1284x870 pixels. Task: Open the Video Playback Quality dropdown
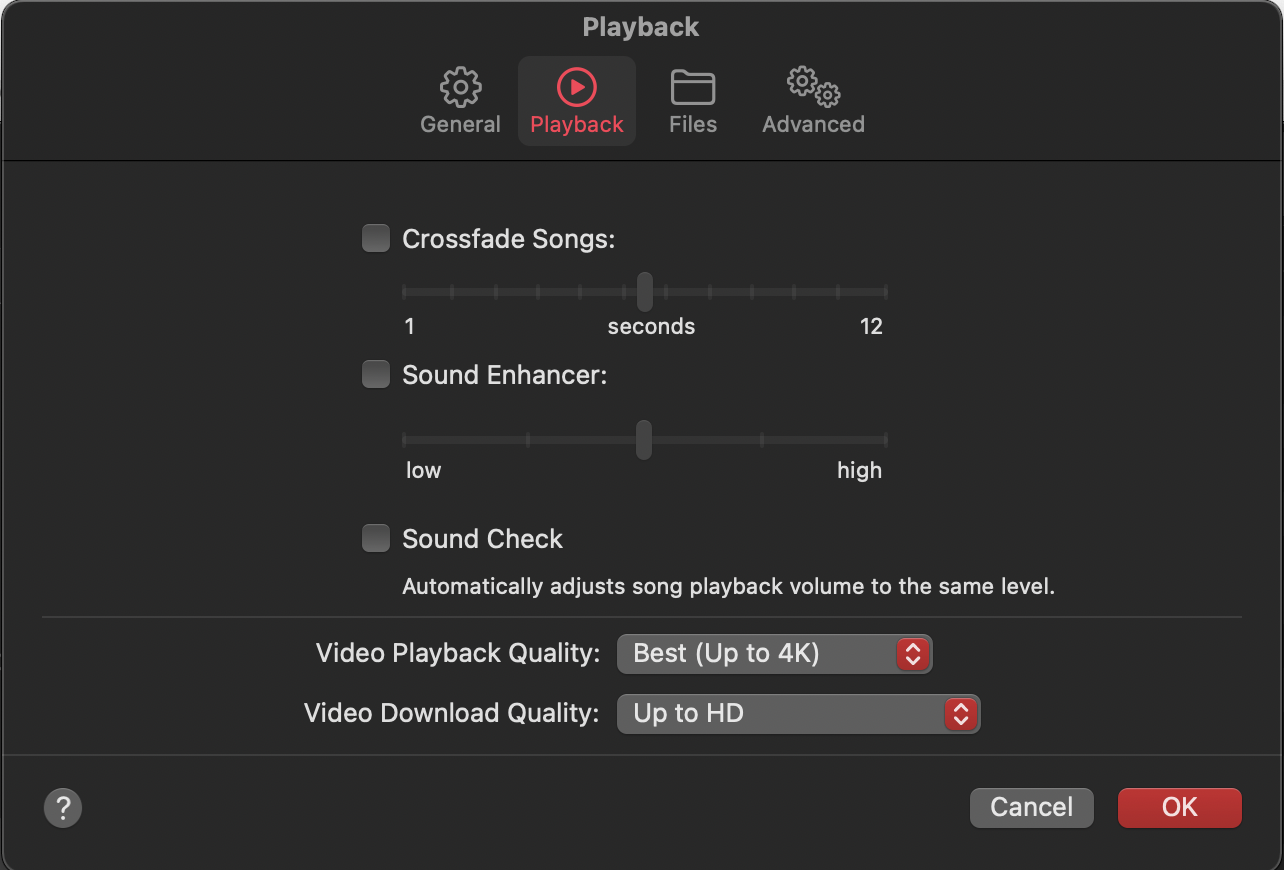point(774,654)
